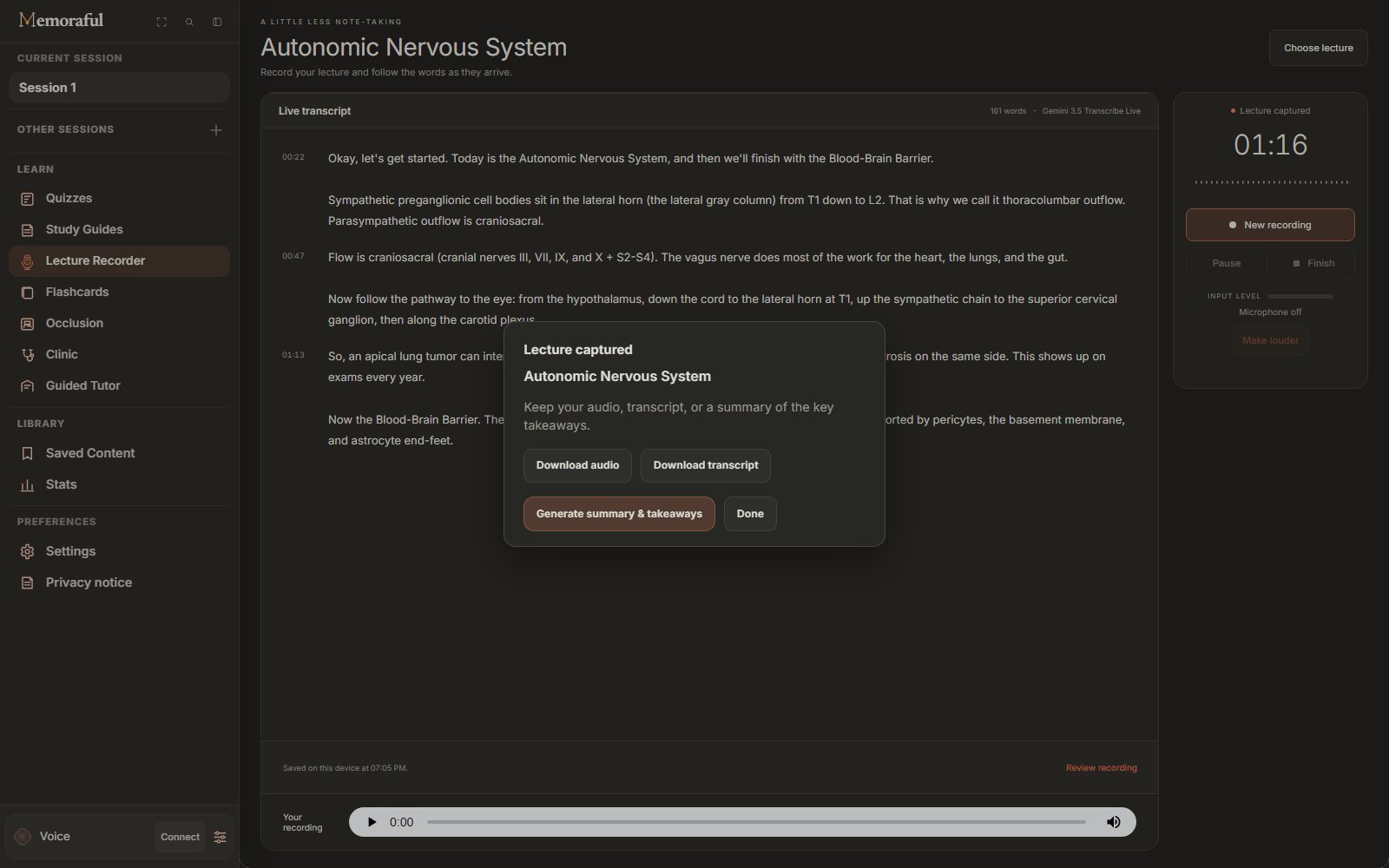Connect the Voice assistant
Screen dimensions: 1389x868
[x=180, y=837]
